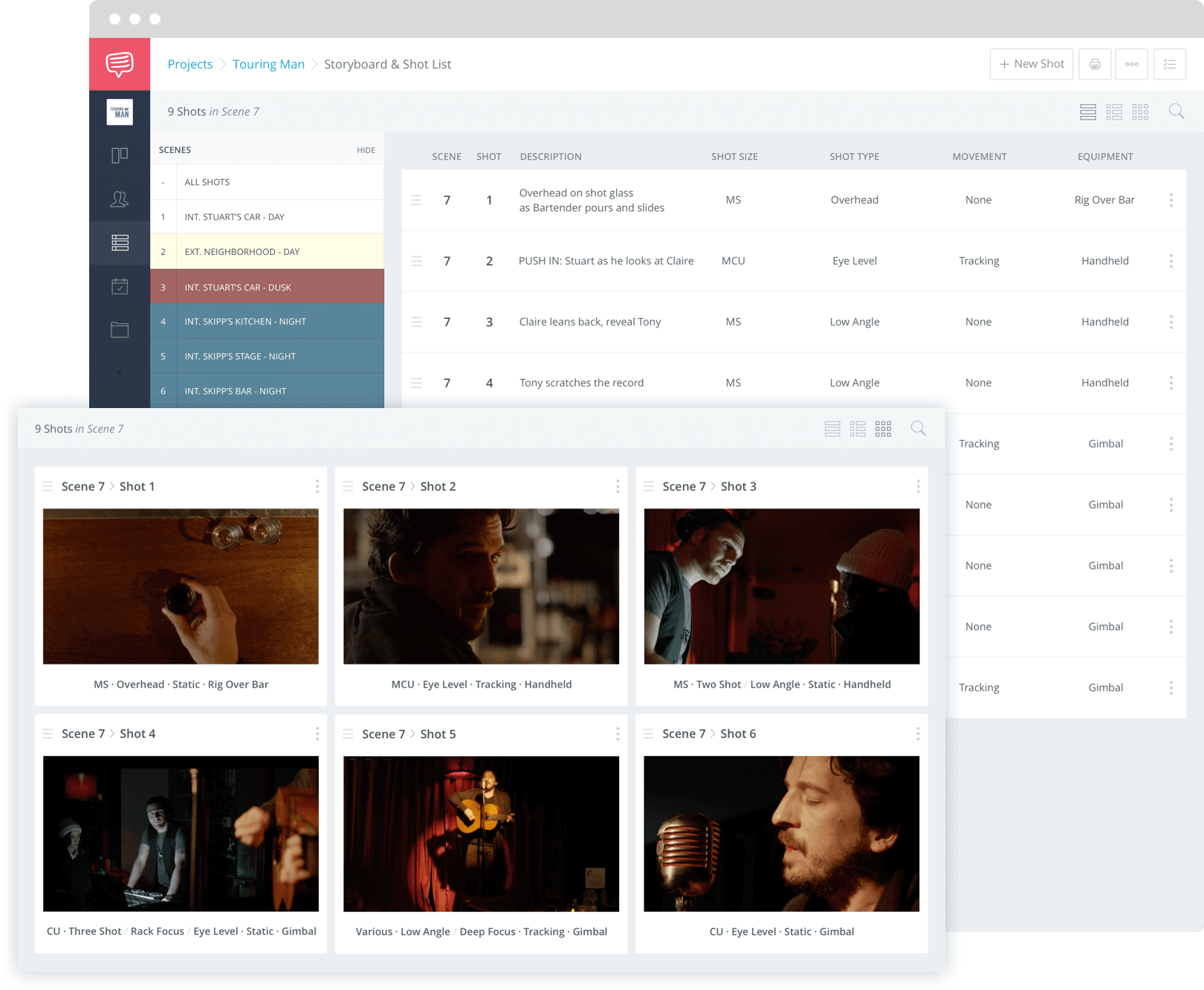Hide the Scenes panel using HIDE
Screen dimensions: 1204x990
pyautogui.click(x=366, y=149)
